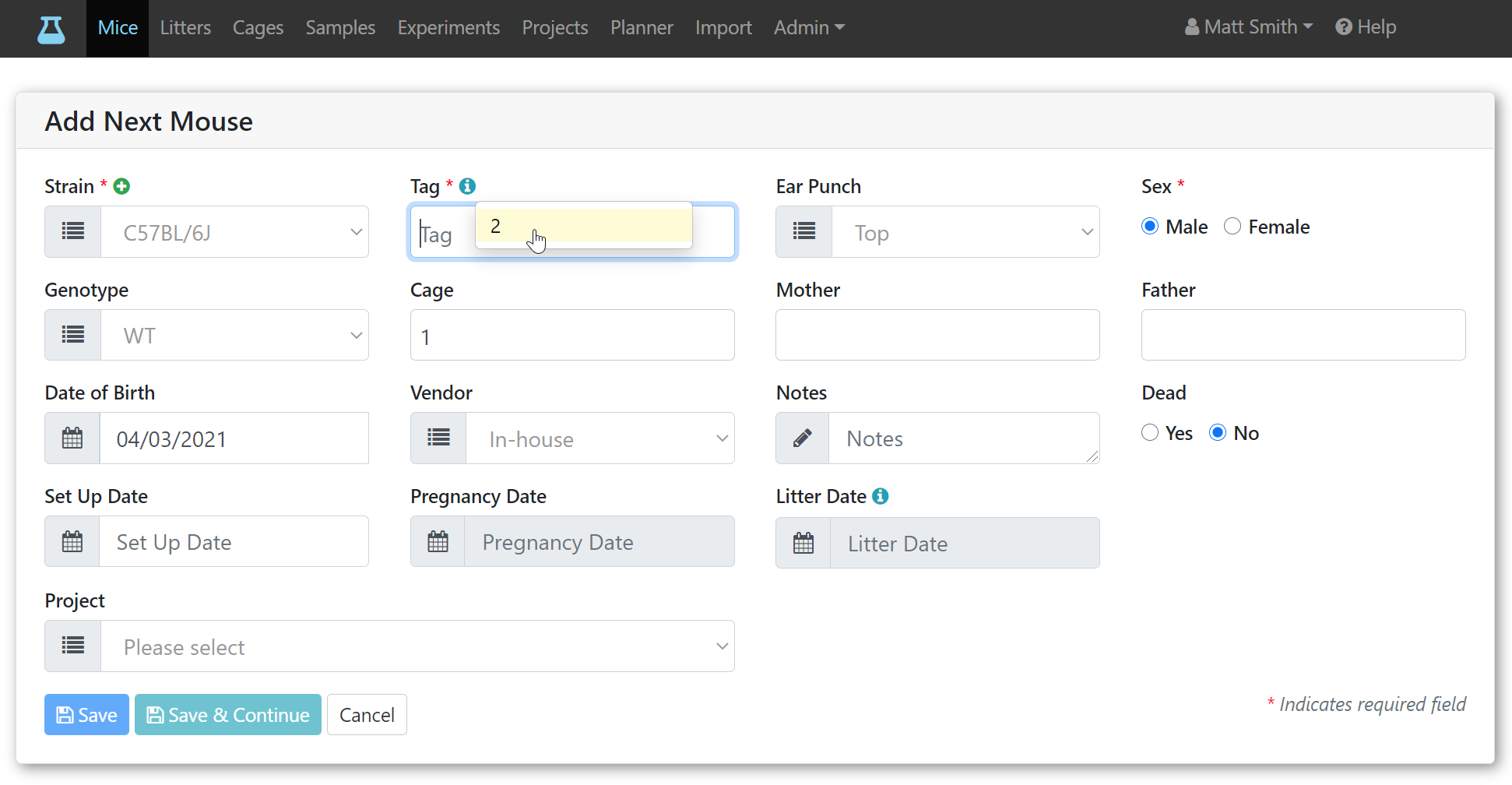Go to the Import nav tab
Image resolution: width=1512 pixels, height=785 pixels.
coord(723,28)
